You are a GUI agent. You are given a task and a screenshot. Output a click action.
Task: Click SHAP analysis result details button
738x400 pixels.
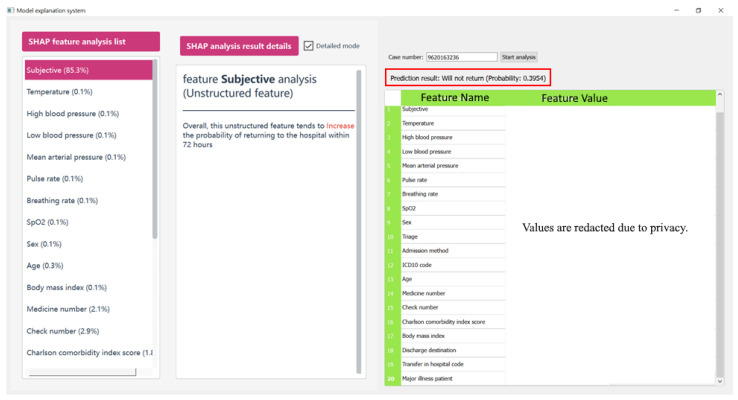[239, 46]
